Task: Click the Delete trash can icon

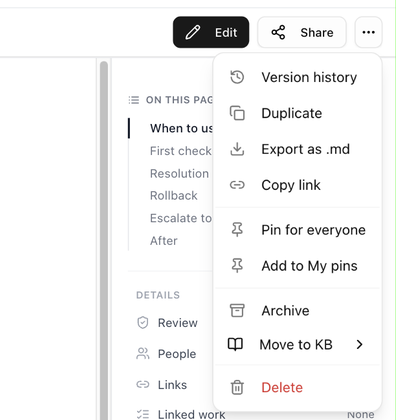Action: [237, 387]
